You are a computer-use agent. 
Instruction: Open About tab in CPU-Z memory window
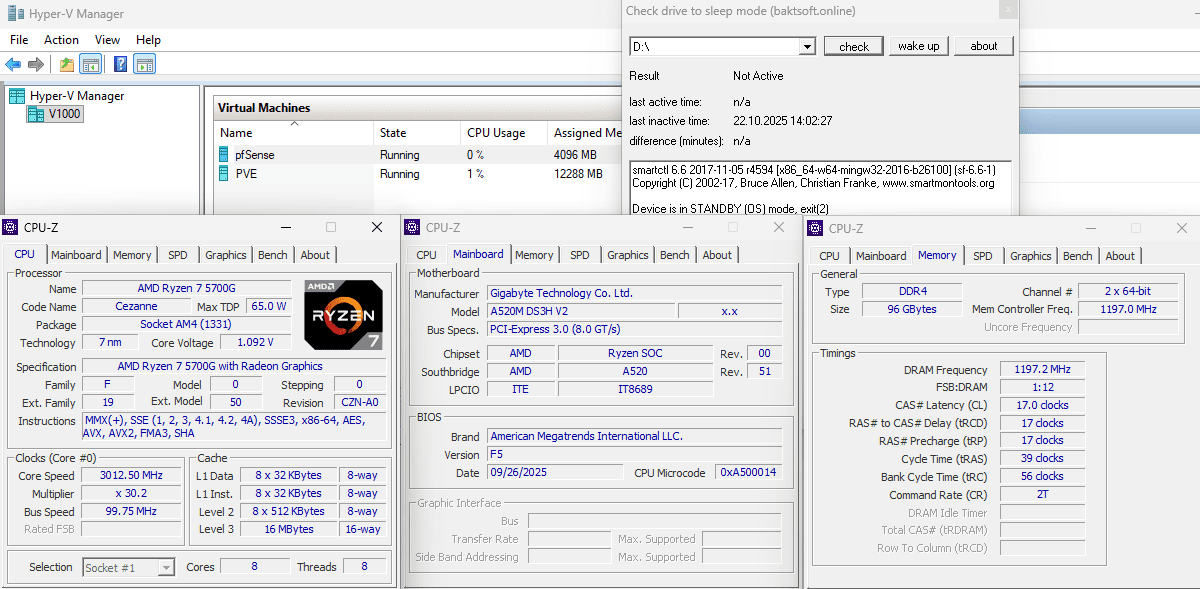click(1120, 256)
